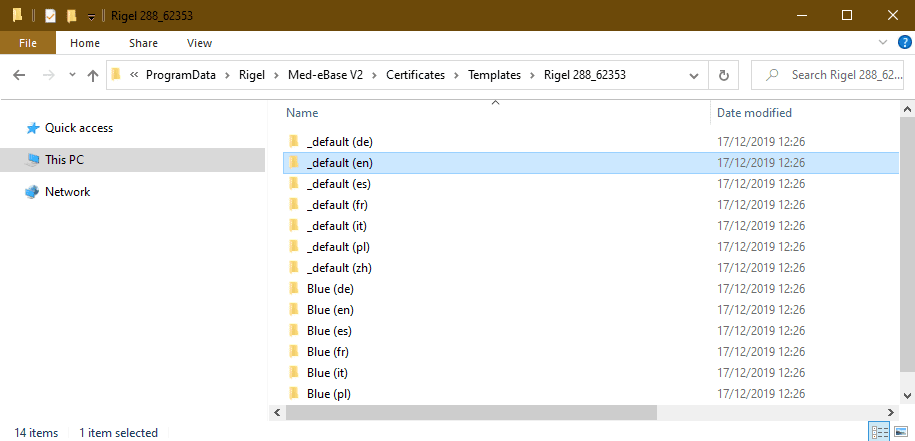Open Customize Quick Access Toolbar dropdown
The image size is (915, 441).
tap(91, 16)
